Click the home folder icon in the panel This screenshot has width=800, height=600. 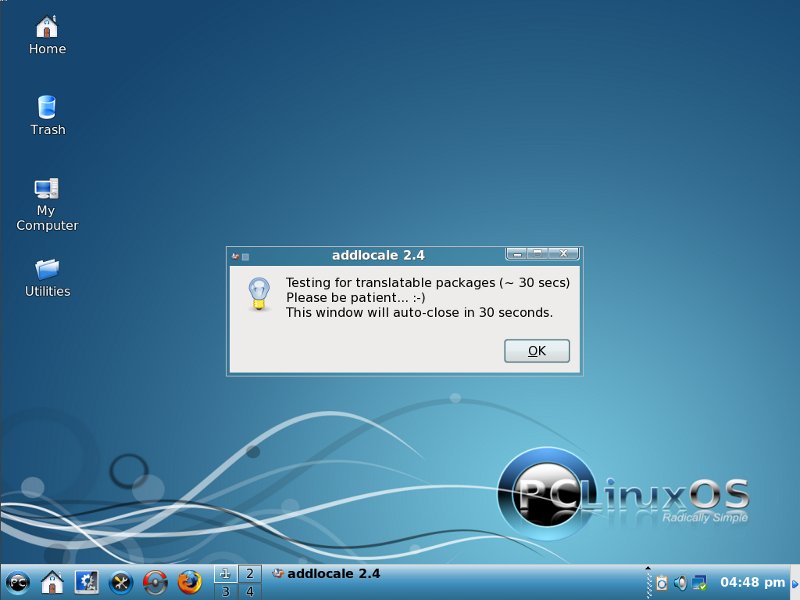52,582
